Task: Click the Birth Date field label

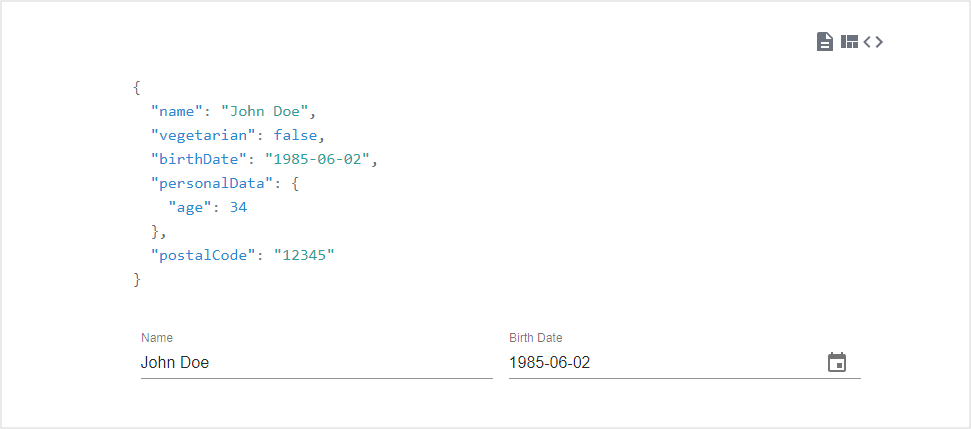Action: click(x=536, y=338)
